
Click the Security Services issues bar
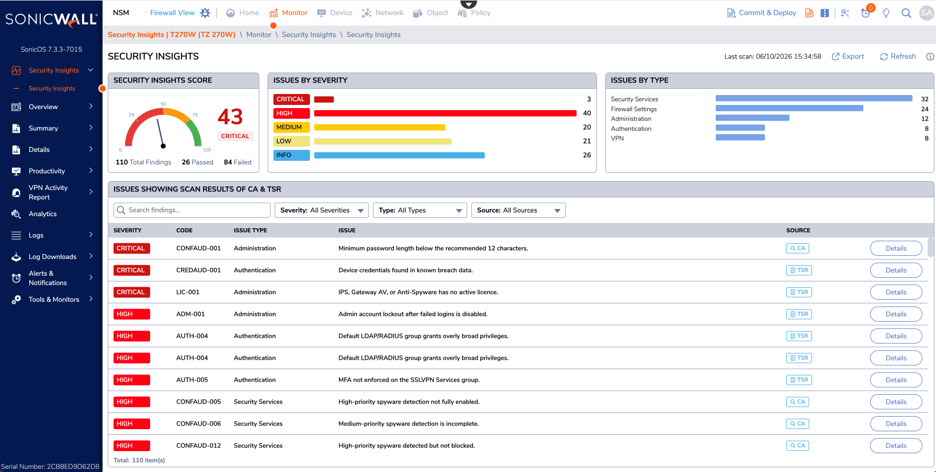[814, 98]
